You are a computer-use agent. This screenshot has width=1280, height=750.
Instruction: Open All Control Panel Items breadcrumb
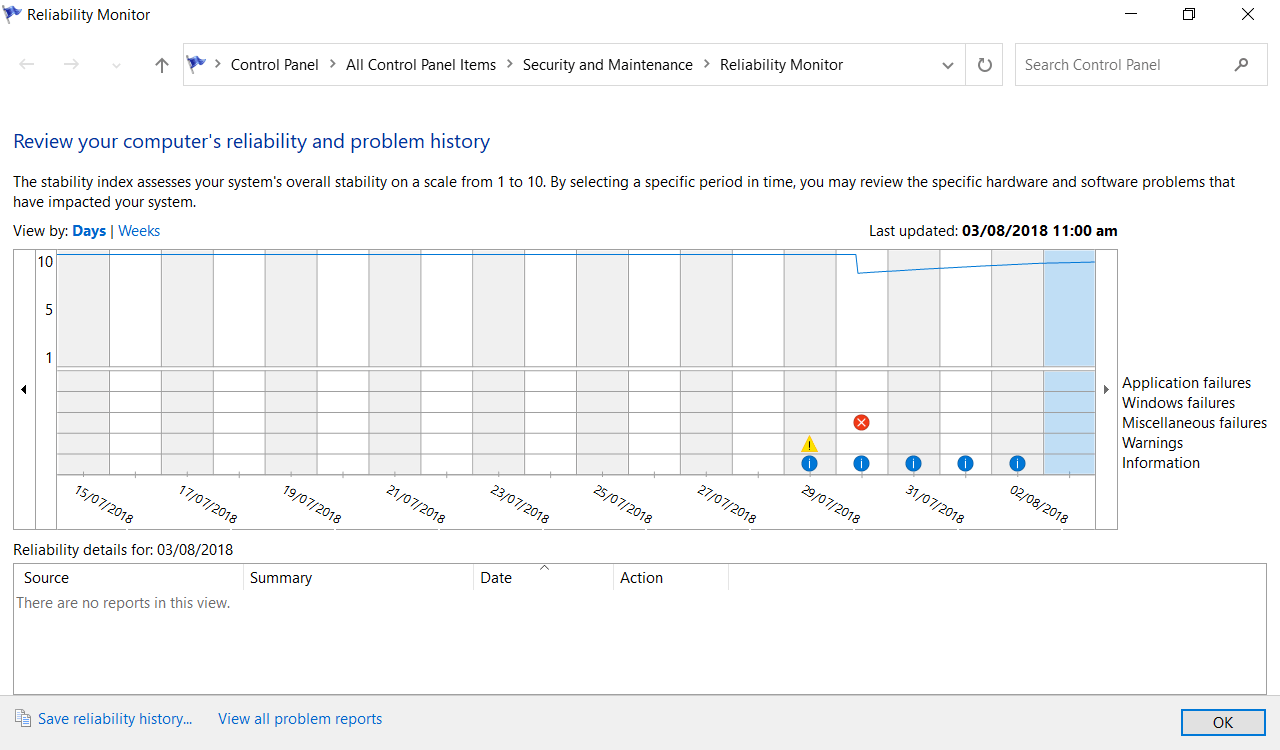click(x=421, y=65)
